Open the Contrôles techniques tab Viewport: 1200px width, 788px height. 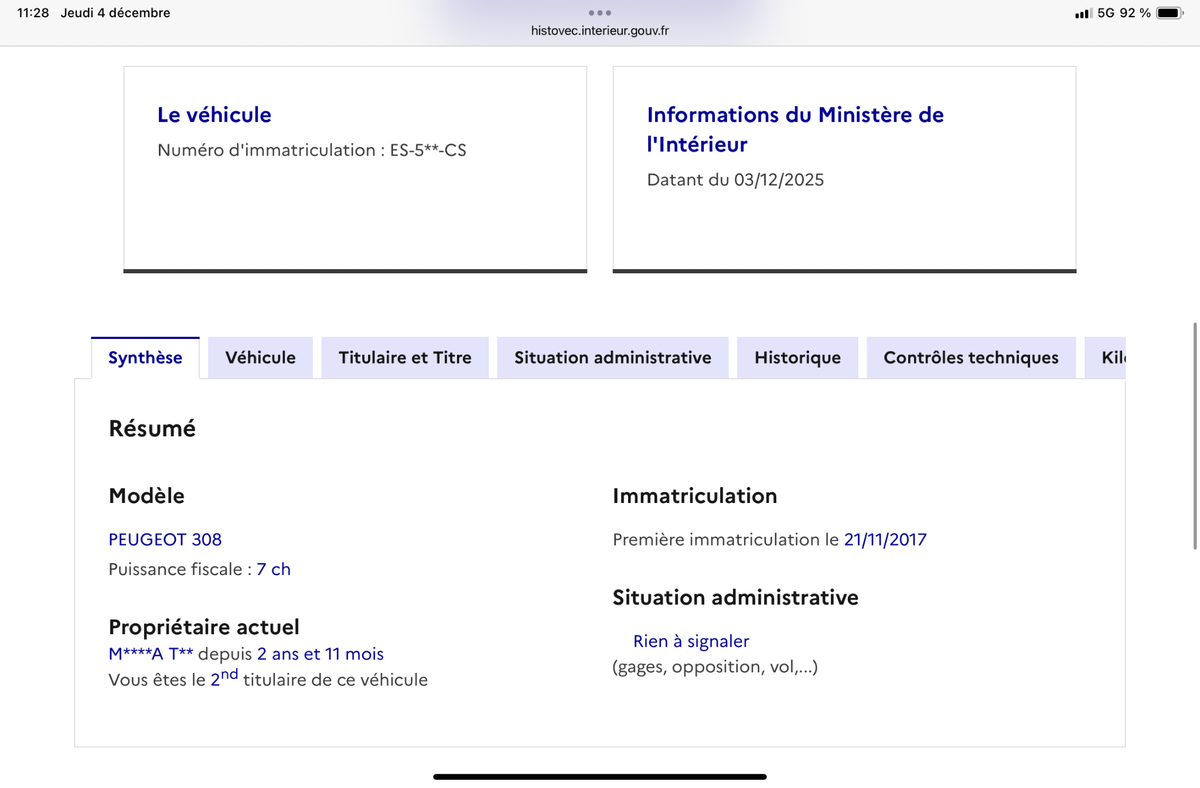point(971,358)
